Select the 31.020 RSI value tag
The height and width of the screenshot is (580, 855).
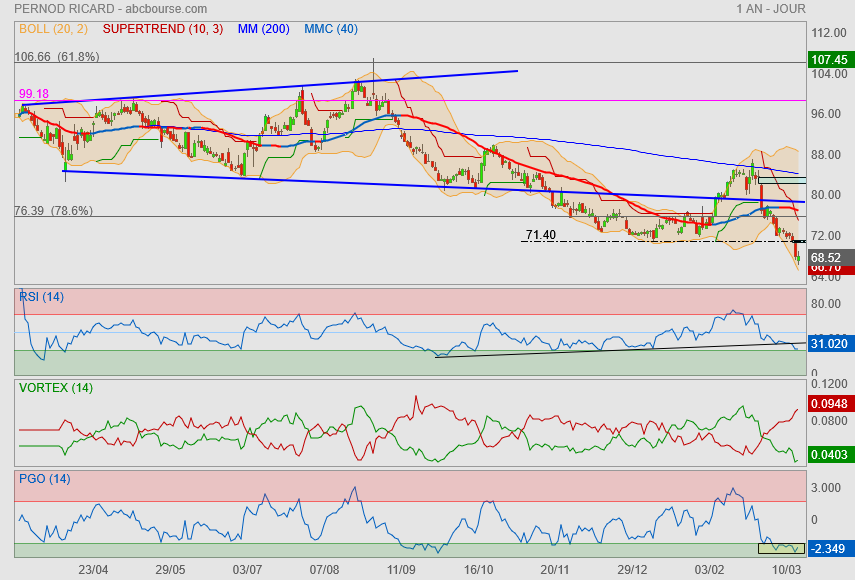tap(829, 344)
